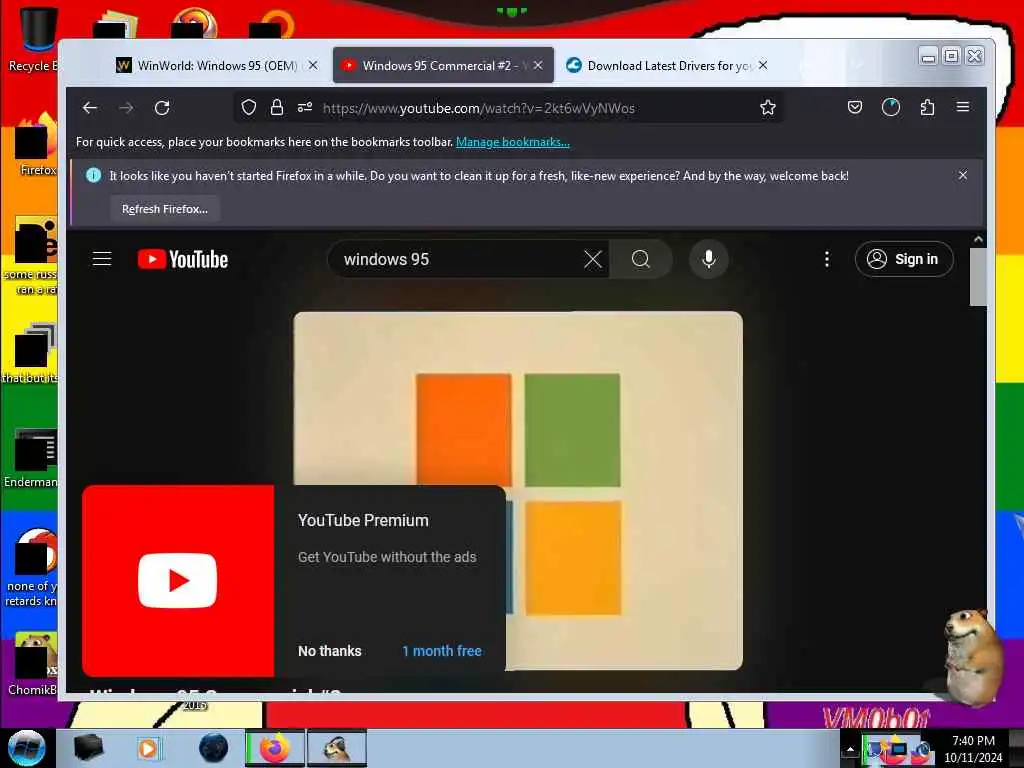Open the Recycle Bin desktop icon
Viewport: 1024px width, 768px height.
[38, 39]
